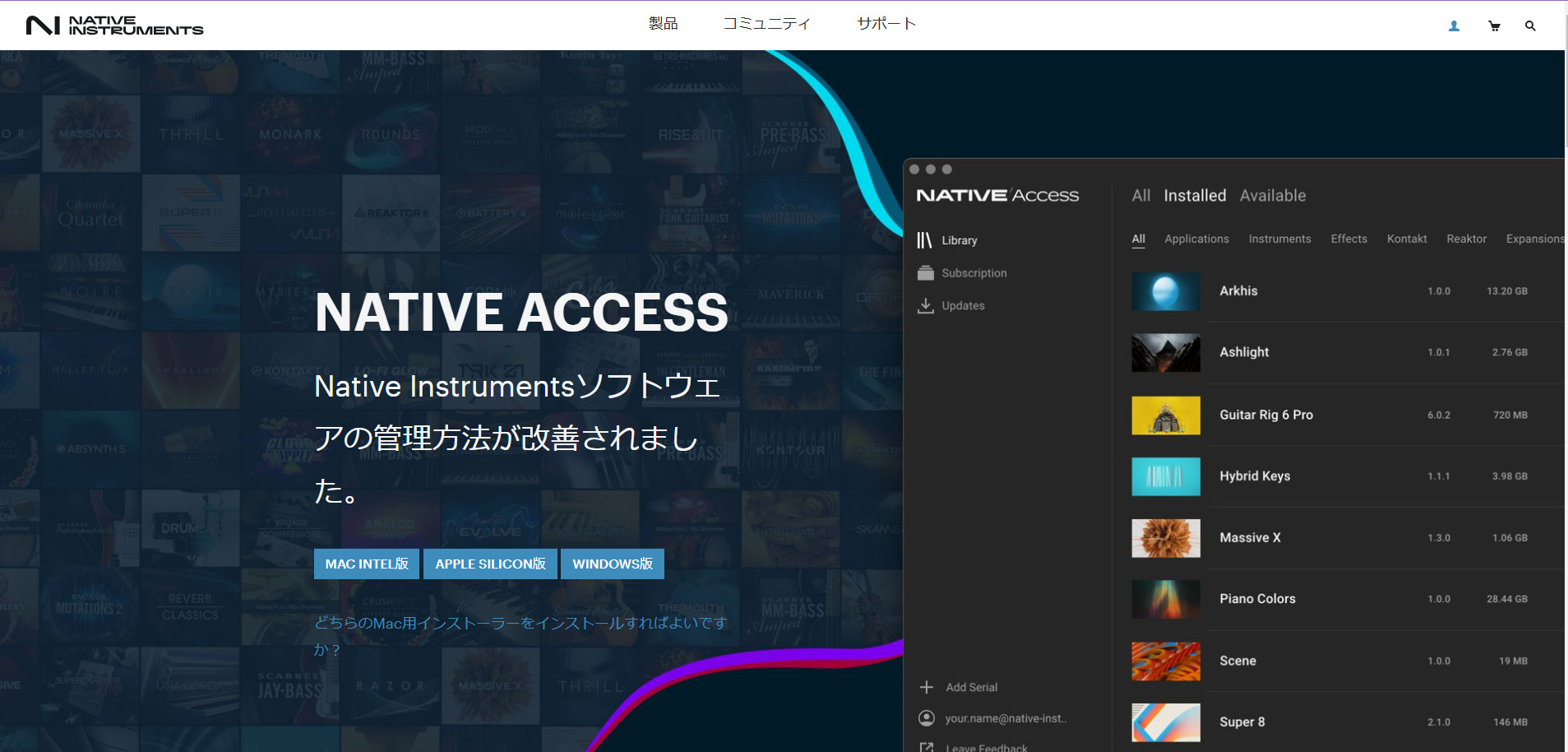The image size is (1568, 752).
Task: Select the underlined All category filter
Action: click(x=1138, y=239)
